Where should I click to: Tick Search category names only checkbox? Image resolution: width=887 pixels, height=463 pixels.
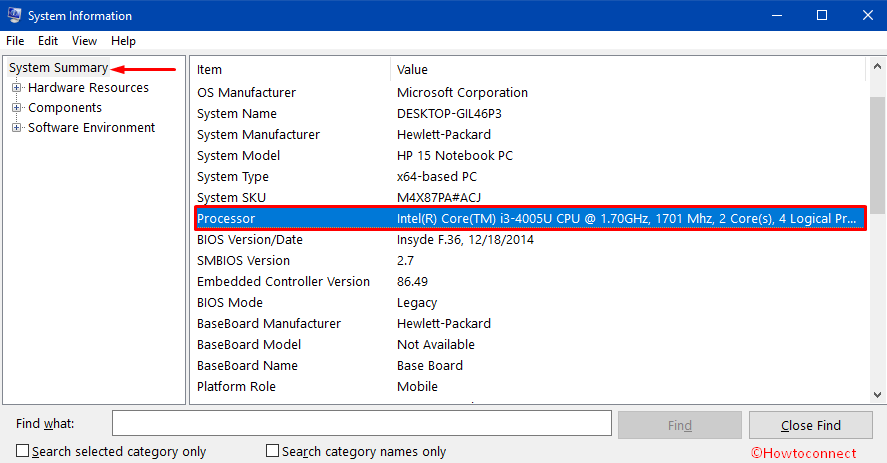(x=272, y=451)
